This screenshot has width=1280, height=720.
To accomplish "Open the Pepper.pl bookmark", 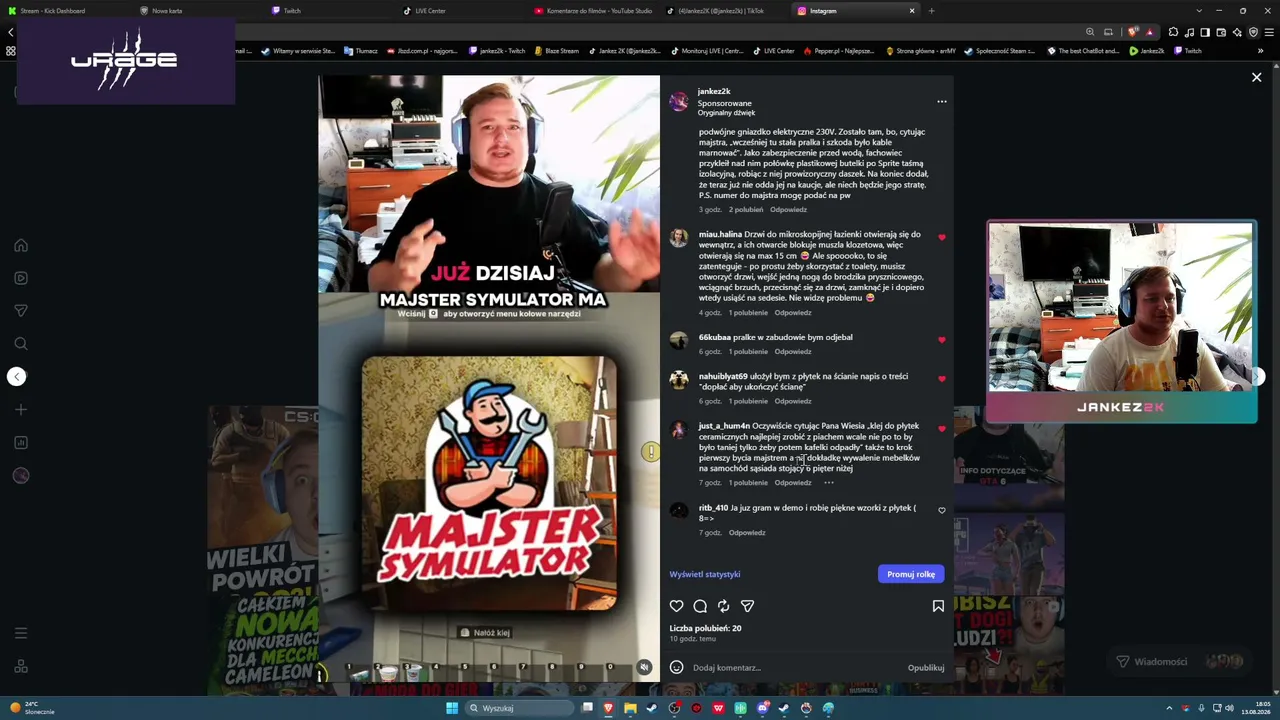I will click(x=840, y=51).
